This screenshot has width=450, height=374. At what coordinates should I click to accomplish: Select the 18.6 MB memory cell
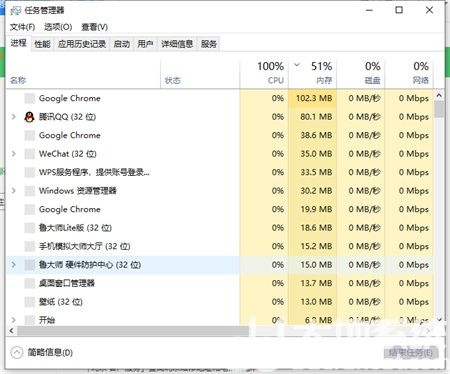click(x=313, y=228)
